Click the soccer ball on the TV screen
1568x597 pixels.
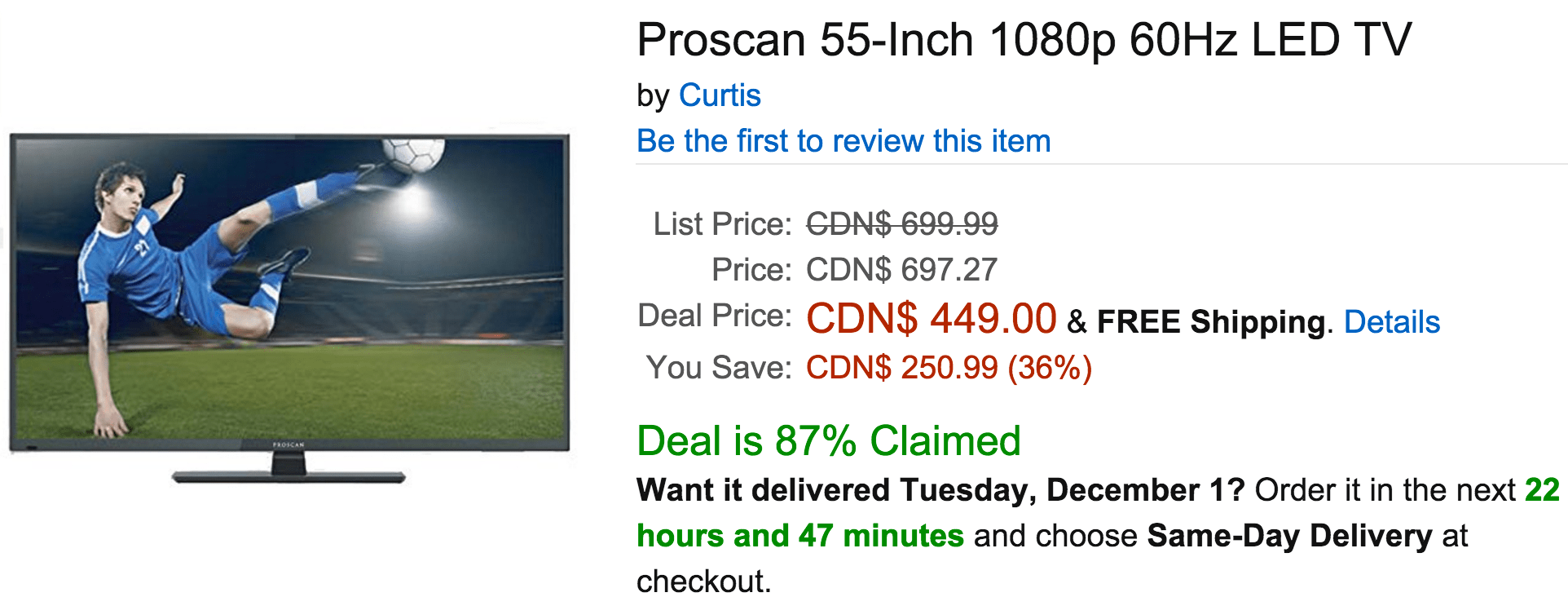click(x=414, y=153)
